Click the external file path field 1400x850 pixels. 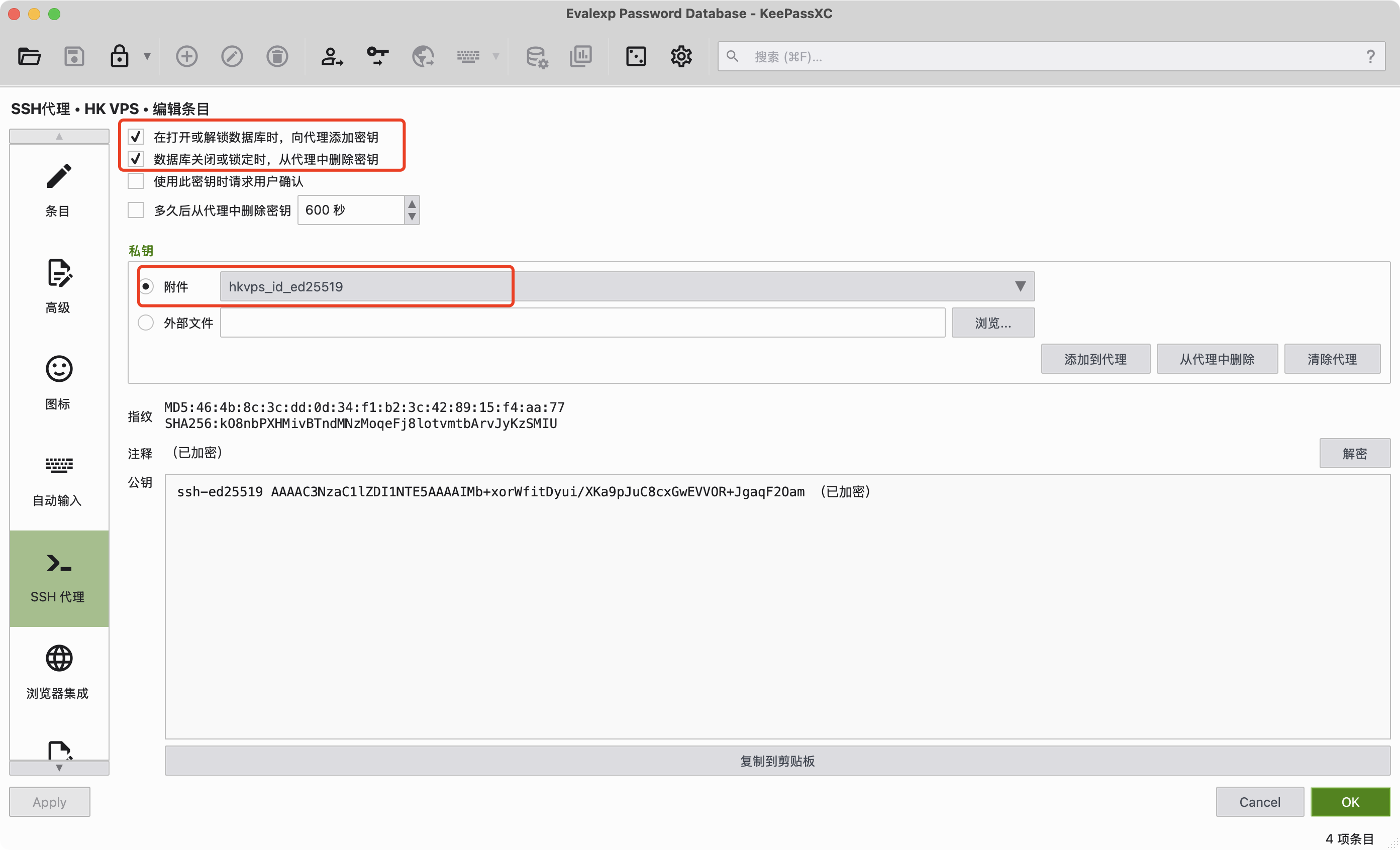click(582, 323)
